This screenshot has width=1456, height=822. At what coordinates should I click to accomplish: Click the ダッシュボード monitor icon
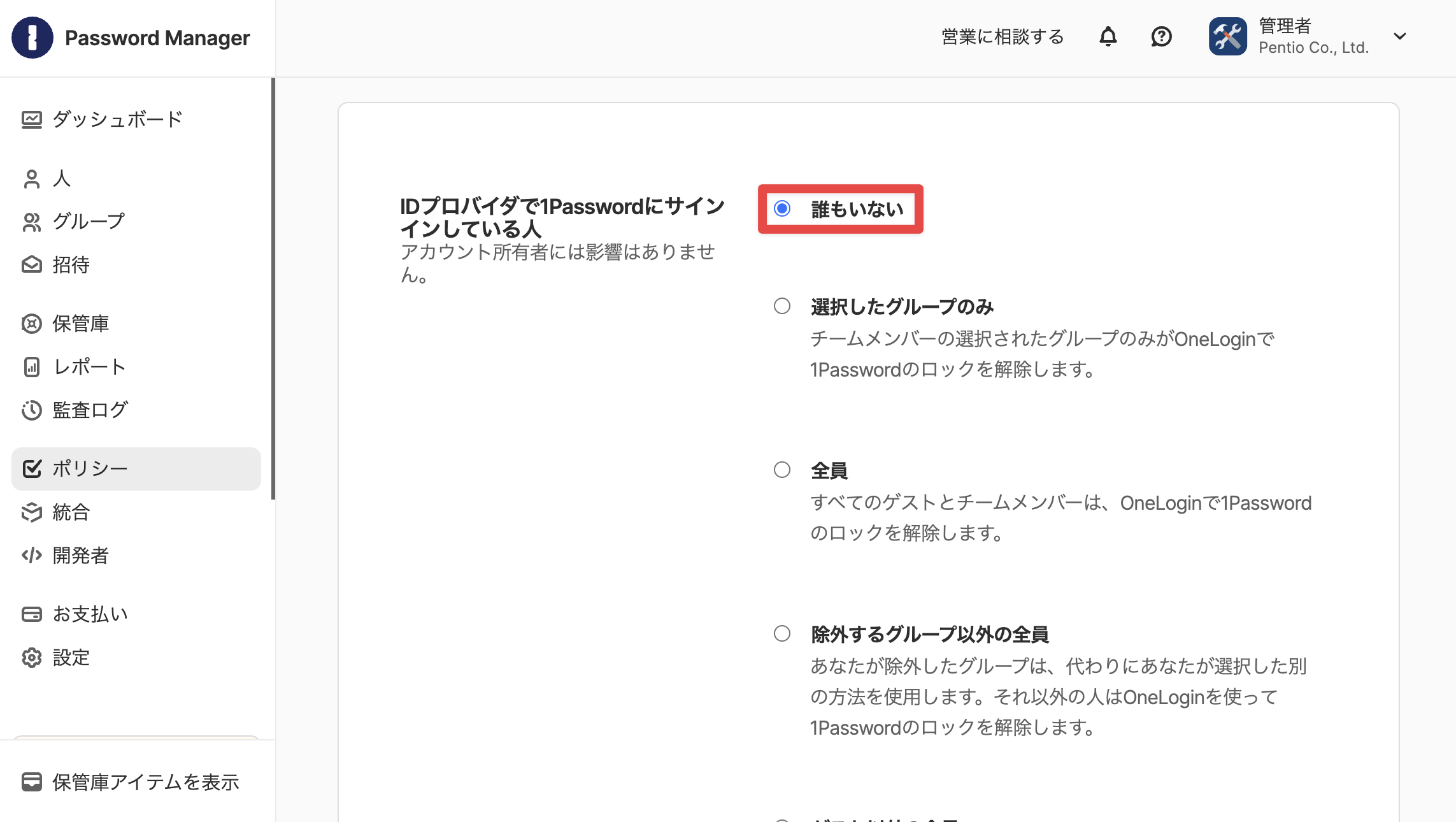coord(32,120)
